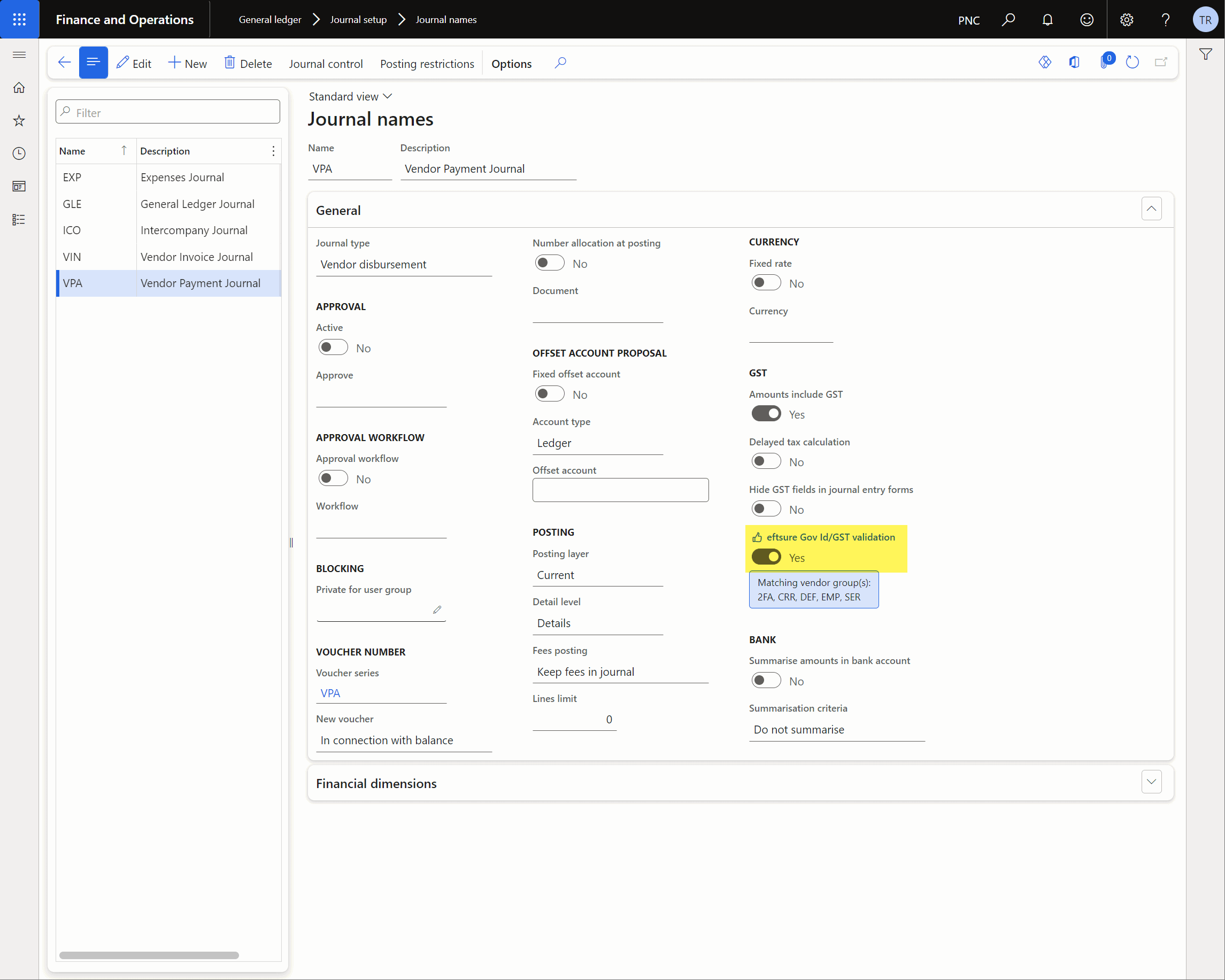Open the Options tab
This screenshot has height=980, width=1225.
(x=511, y=64)
